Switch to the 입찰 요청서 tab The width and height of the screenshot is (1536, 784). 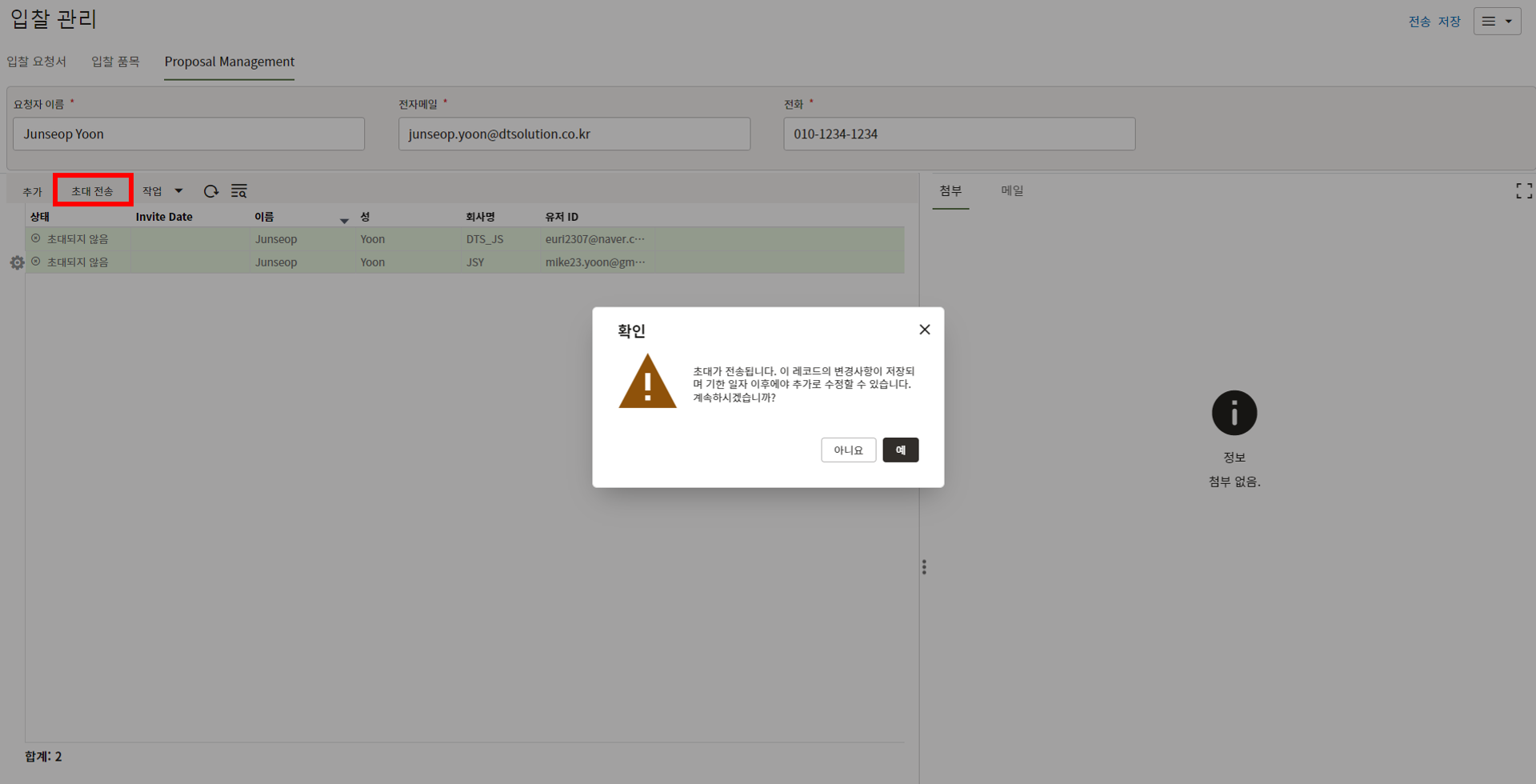(x=37, y=62)
